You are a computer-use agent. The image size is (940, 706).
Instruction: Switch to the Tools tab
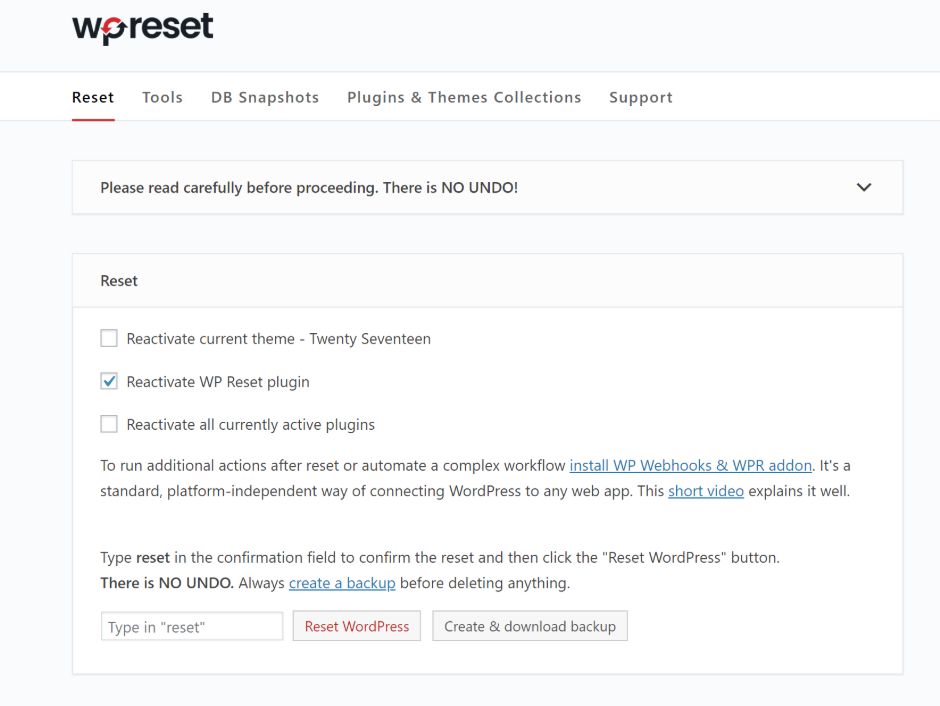[x=162, y=97]
